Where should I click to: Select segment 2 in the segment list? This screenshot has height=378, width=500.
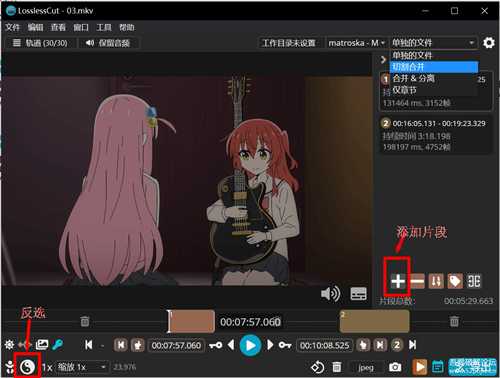click(x=436, y=135)
